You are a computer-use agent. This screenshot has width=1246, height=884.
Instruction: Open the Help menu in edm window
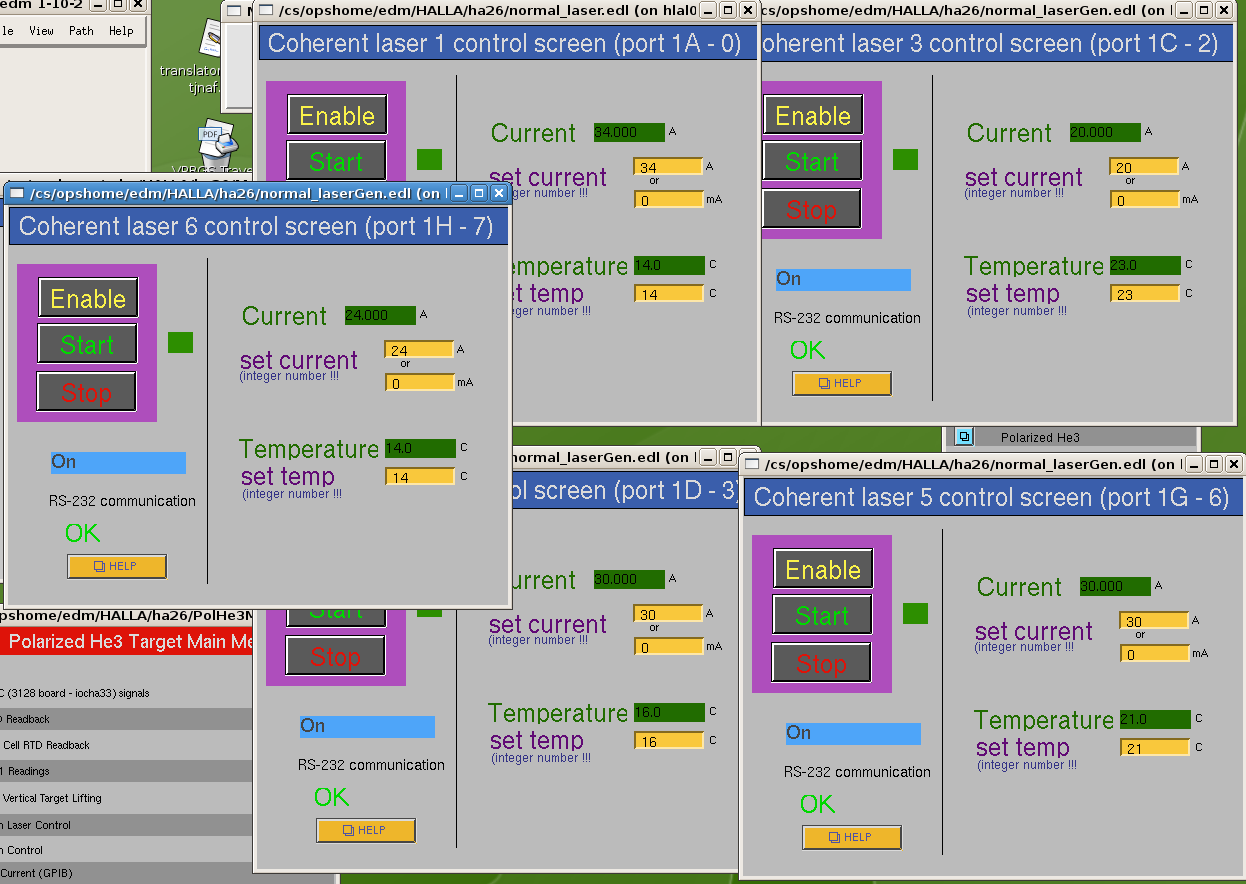[121, 31]
